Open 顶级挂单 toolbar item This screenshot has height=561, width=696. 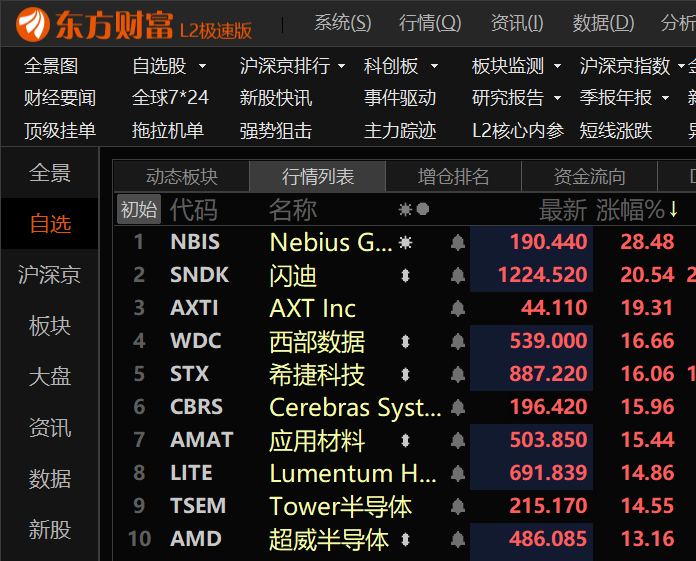pyautogui.click(x=60, y=131)
